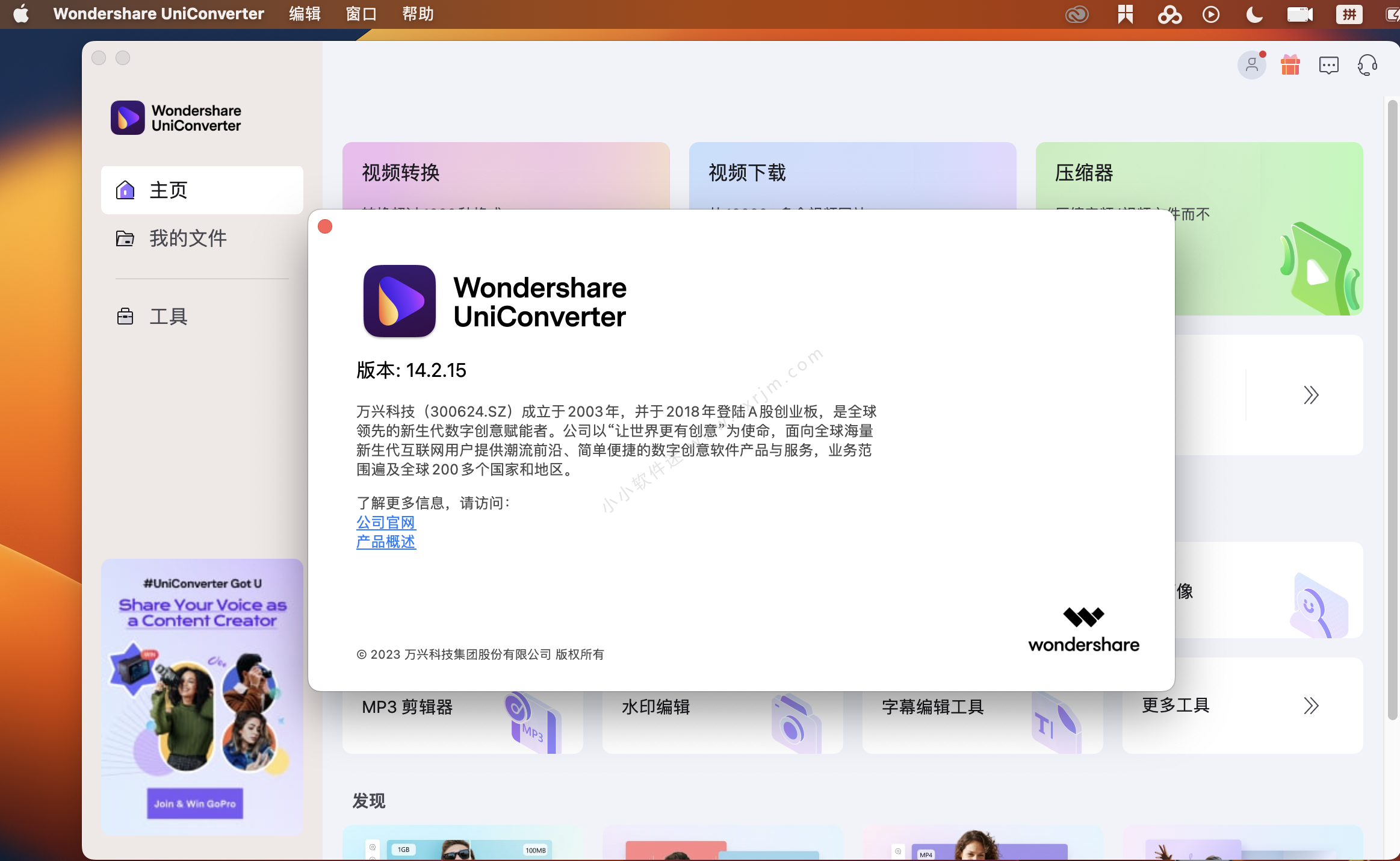This screenshot has width=1400, height=861.
Task: Open the 1GB to 100MB discover thumbnail
Action: click(x=462, y=843)
